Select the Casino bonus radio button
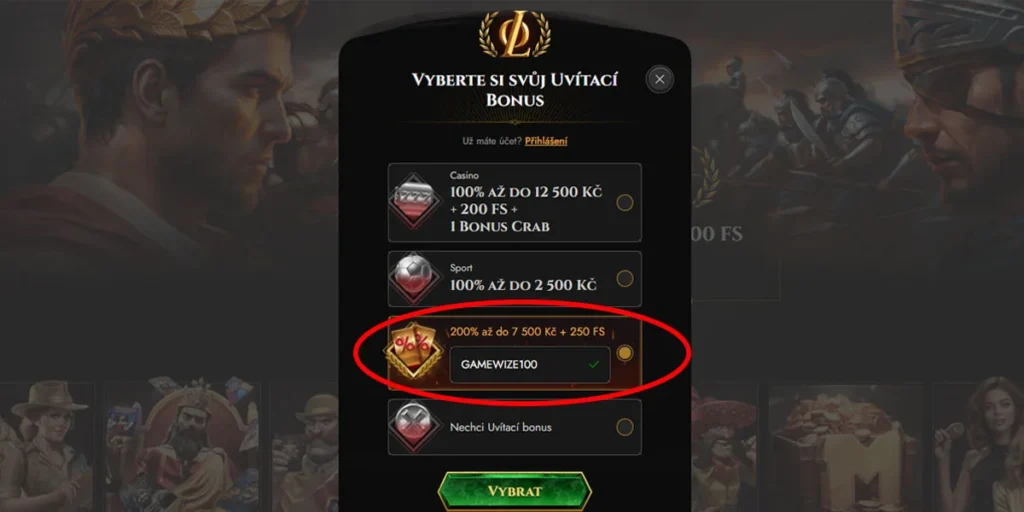Image resolution: width=1024 pixels, height=512 pixels. pyautogui.click(x=625, y=202)
